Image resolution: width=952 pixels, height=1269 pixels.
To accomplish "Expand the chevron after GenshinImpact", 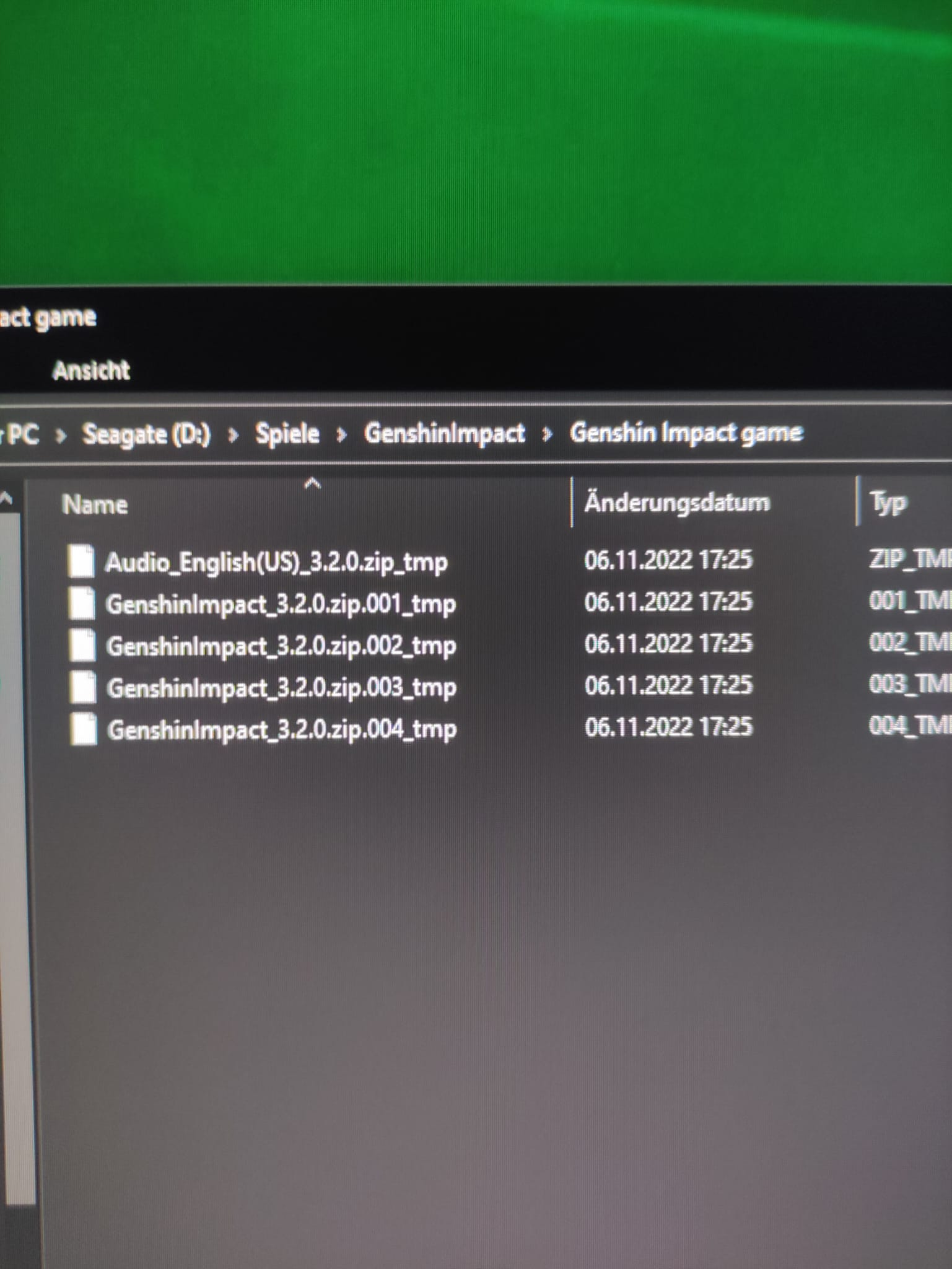I will [547, 435].
